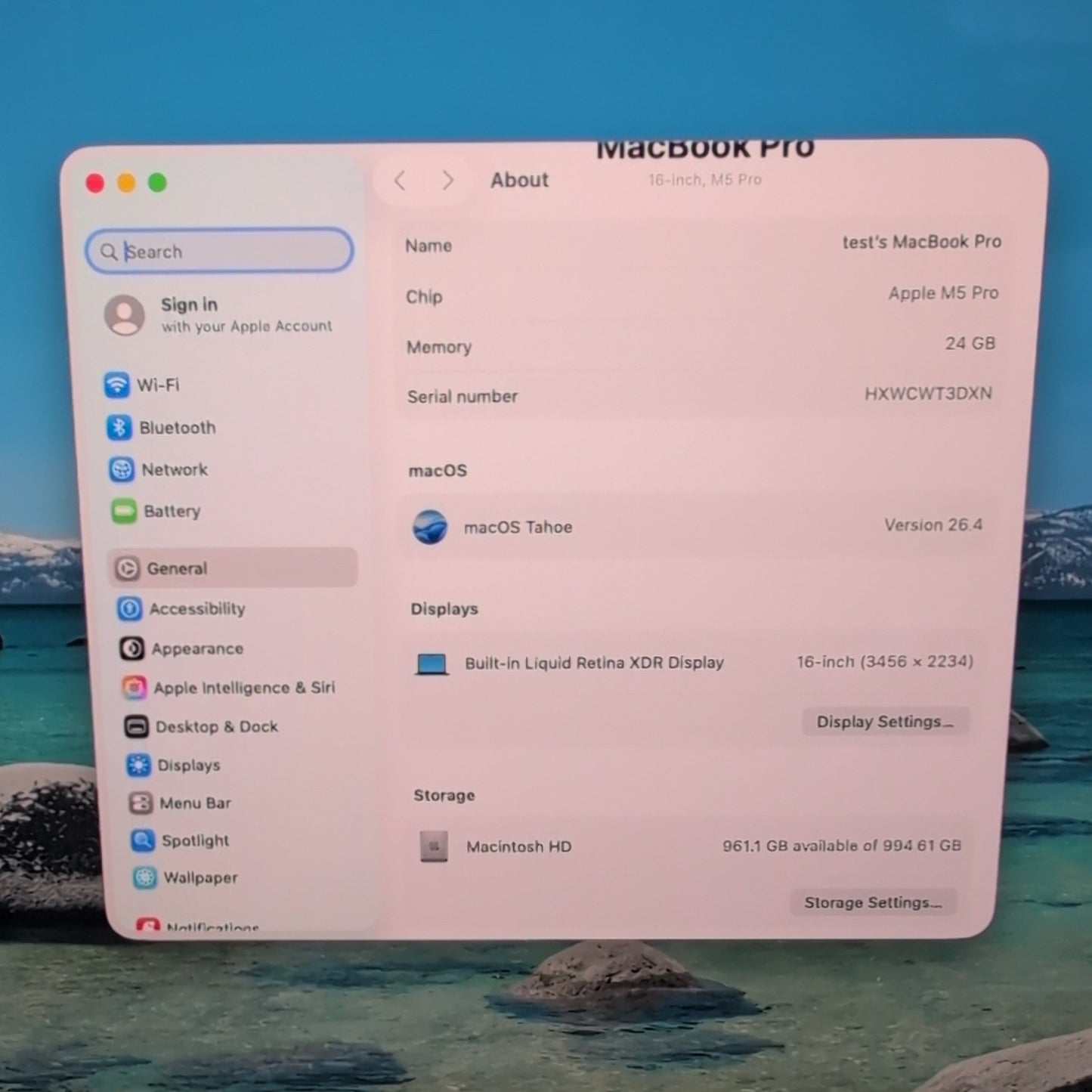The width and height of the screenshot is (1092, 1092).
Task: Close the System Settings window
Action: 95,184
